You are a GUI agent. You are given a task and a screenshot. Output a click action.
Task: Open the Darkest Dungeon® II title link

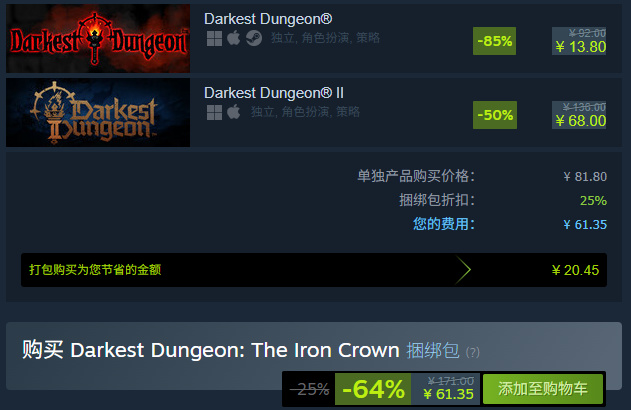pos(274,93)
